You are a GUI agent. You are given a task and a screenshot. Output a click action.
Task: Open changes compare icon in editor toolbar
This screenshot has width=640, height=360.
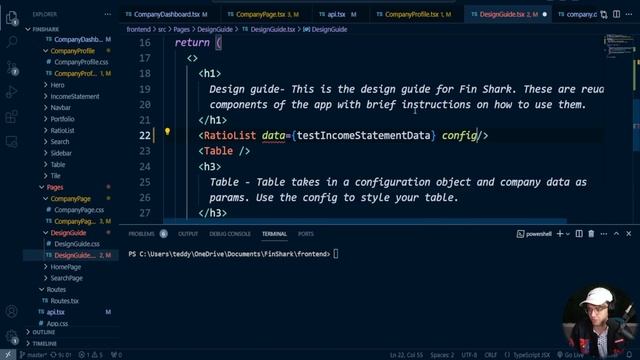[x=604, y=15]
